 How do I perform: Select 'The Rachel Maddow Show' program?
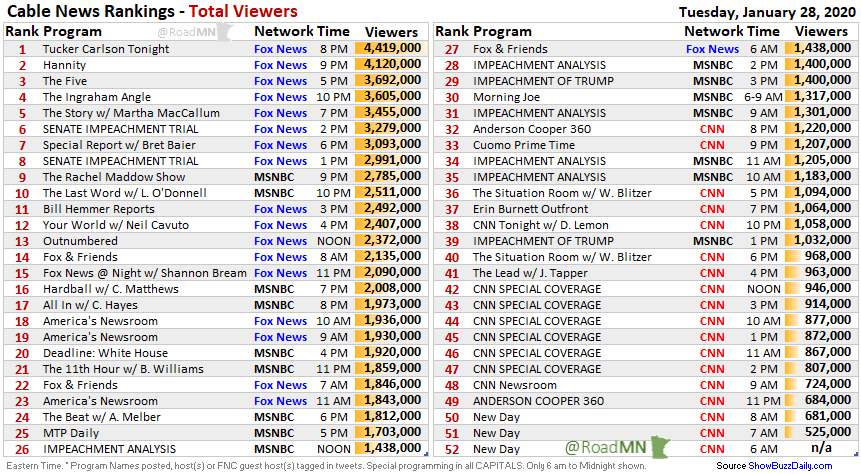(114, 177)
